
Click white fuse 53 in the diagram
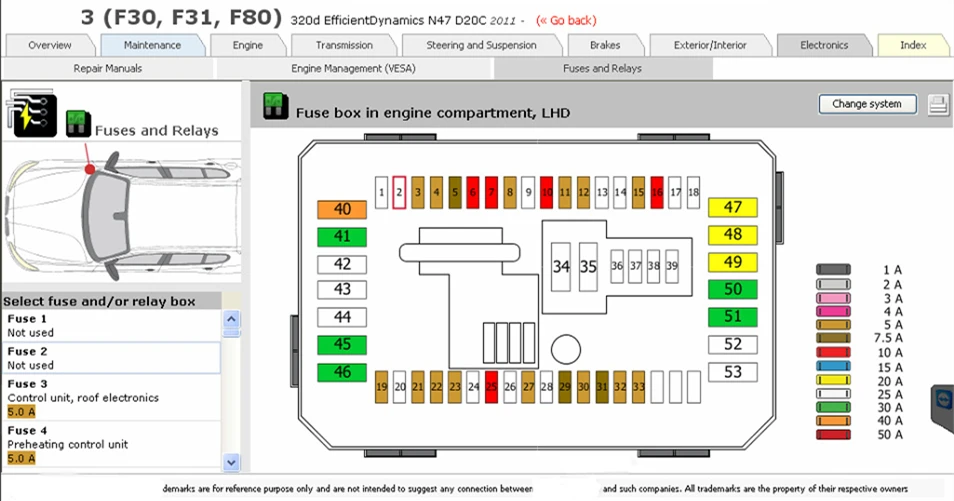pos(733,372)
